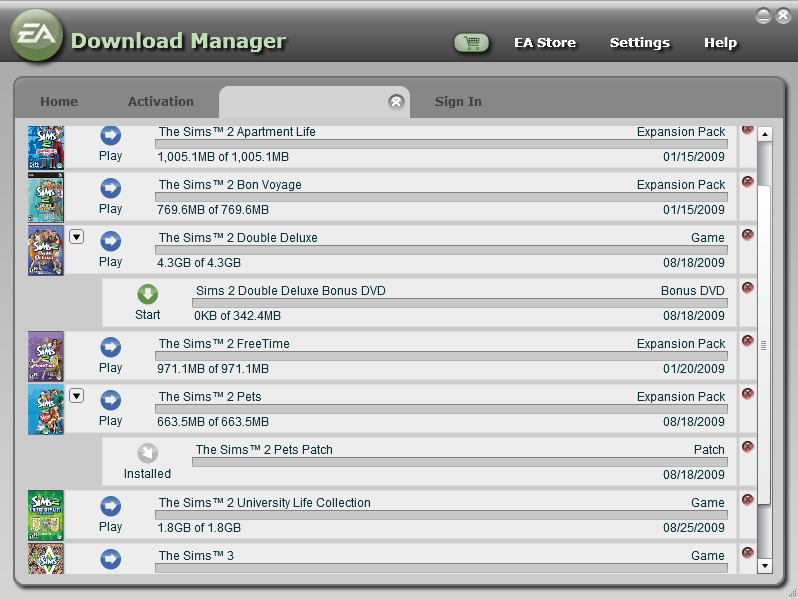Screen dimensions: 798x599
Task: Click the Sims 2 Double Deluxe box art
Action: pyautogui.click(x=46, y=250)
